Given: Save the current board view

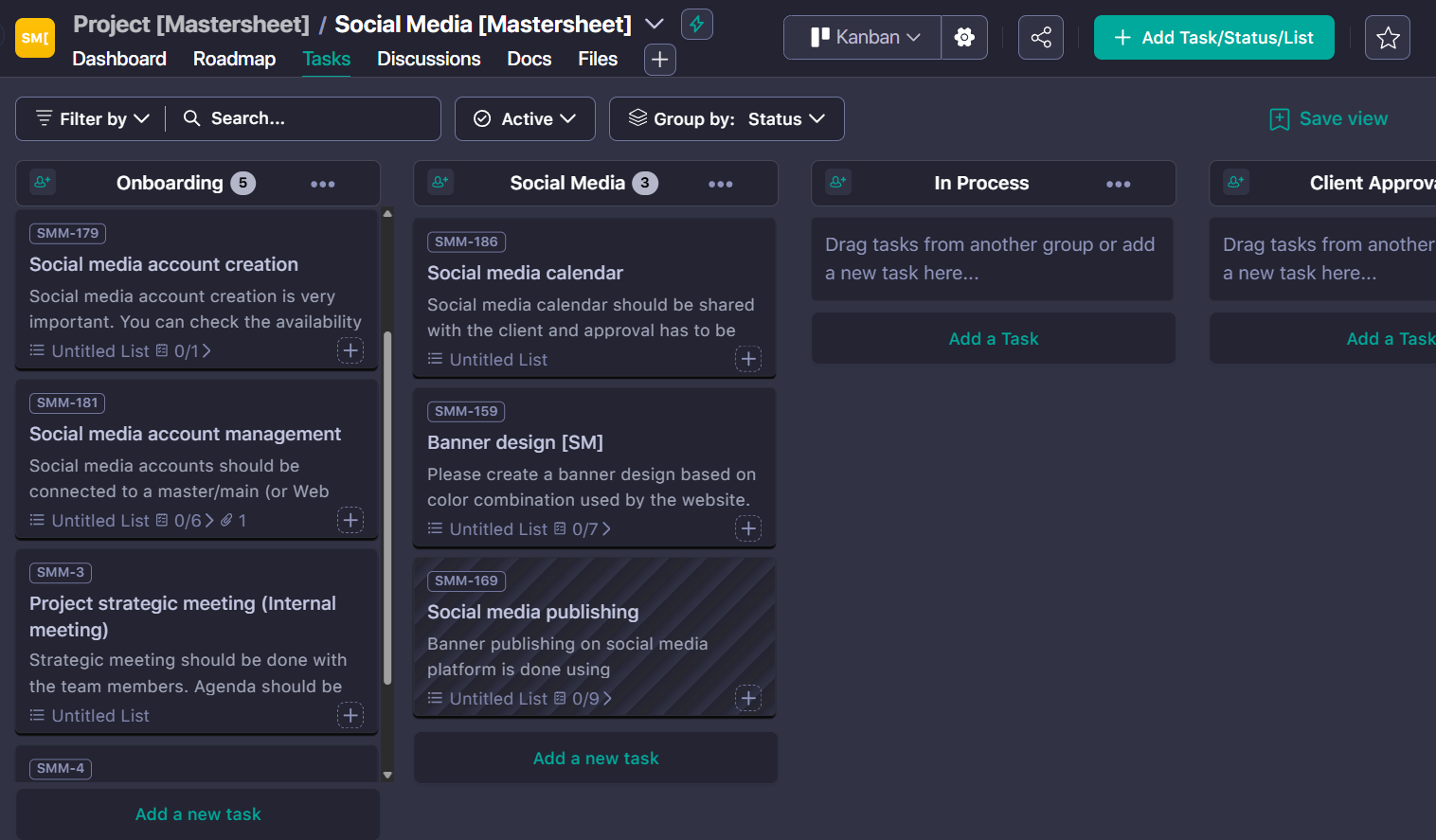Looking at the screenshot, I should (x=1328, y=118).
